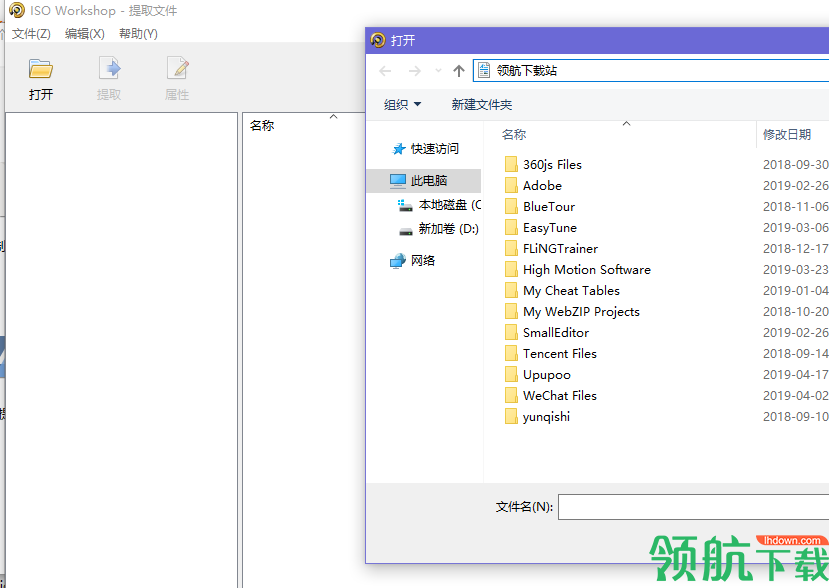Select the SmallEditor folder name

coord(556,333)
